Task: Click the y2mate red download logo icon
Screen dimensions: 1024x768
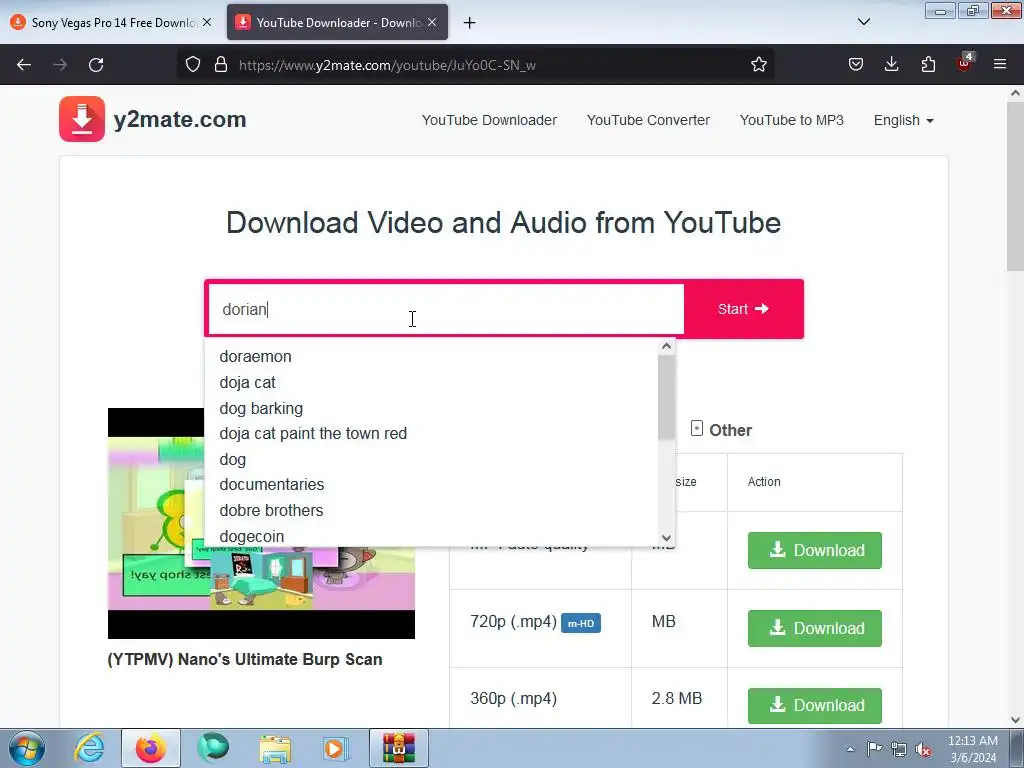Action: pyautogui.click(x=82, y=119)
